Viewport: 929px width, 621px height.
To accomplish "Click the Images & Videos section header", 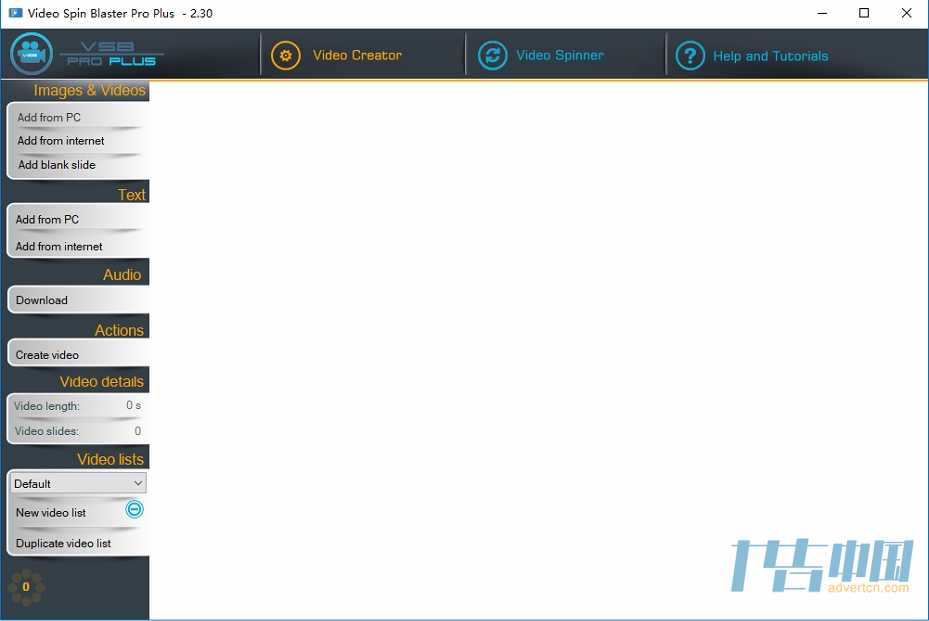I will (x=89, y=90).
